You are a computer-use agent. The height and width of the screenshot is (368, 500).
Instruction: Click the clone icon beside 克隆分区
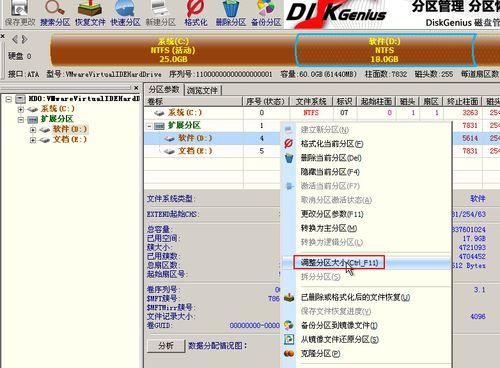pos(289,353)
